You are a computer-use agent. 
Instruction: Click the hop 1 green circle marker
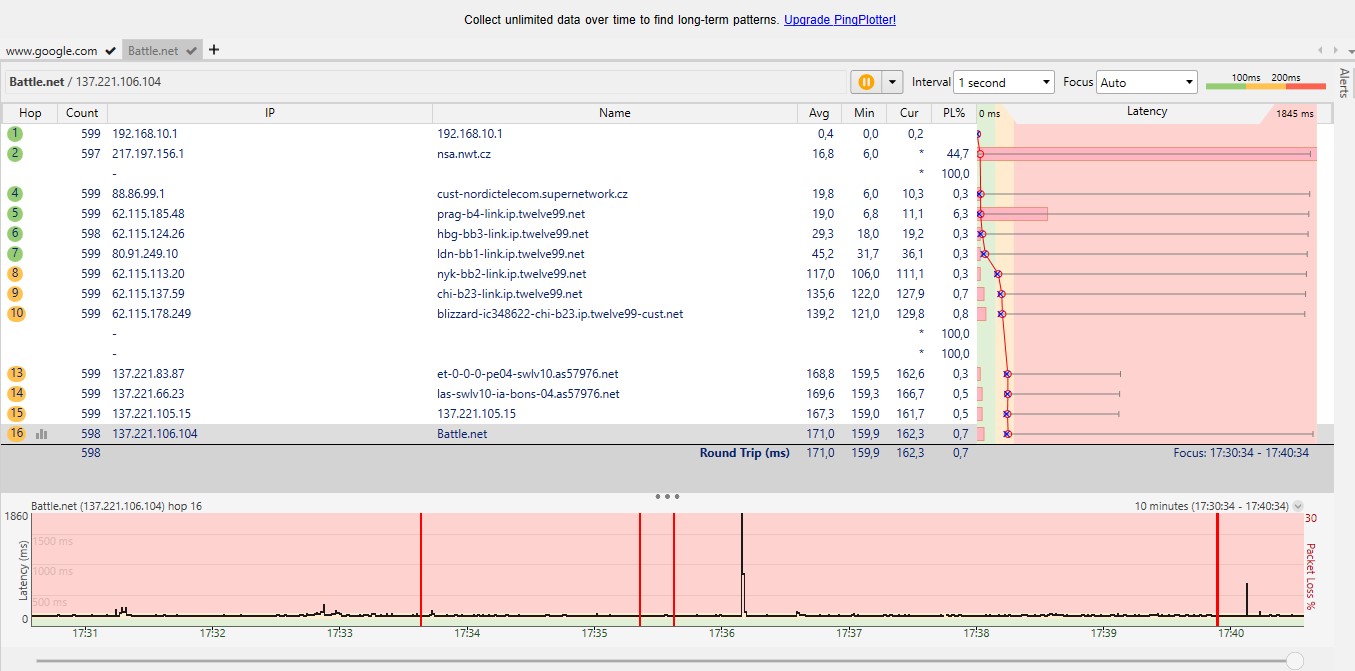pyautogui.click(x=16, y=133)
